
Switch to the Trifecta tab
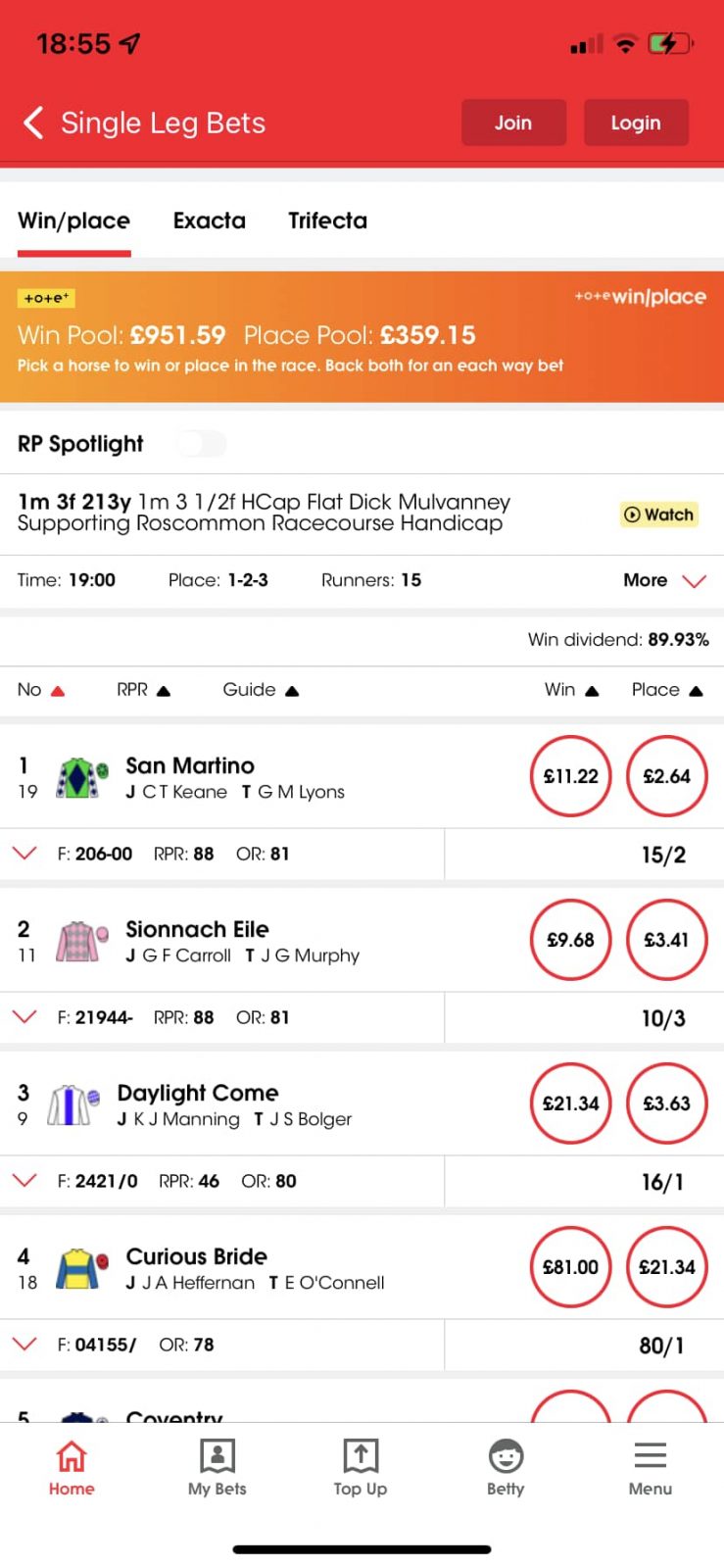pos(327,221)
